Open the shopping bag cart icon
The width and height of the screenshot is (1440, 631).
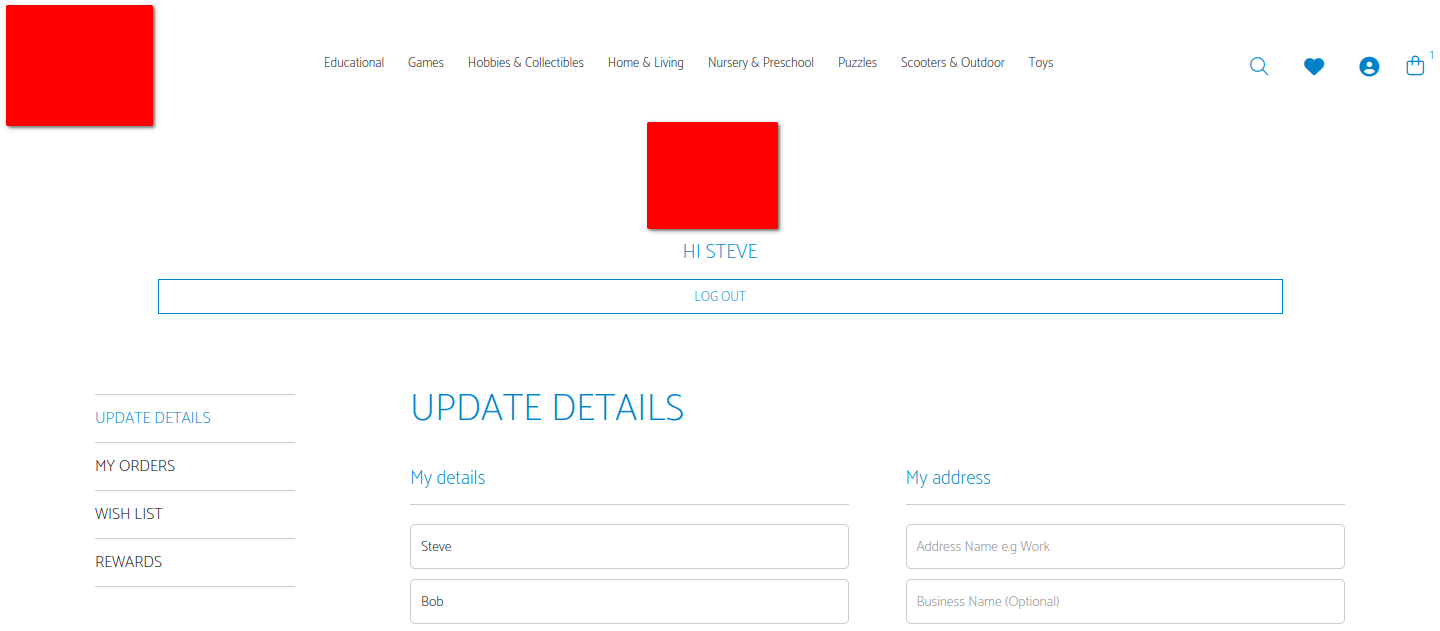[1415, 67]
